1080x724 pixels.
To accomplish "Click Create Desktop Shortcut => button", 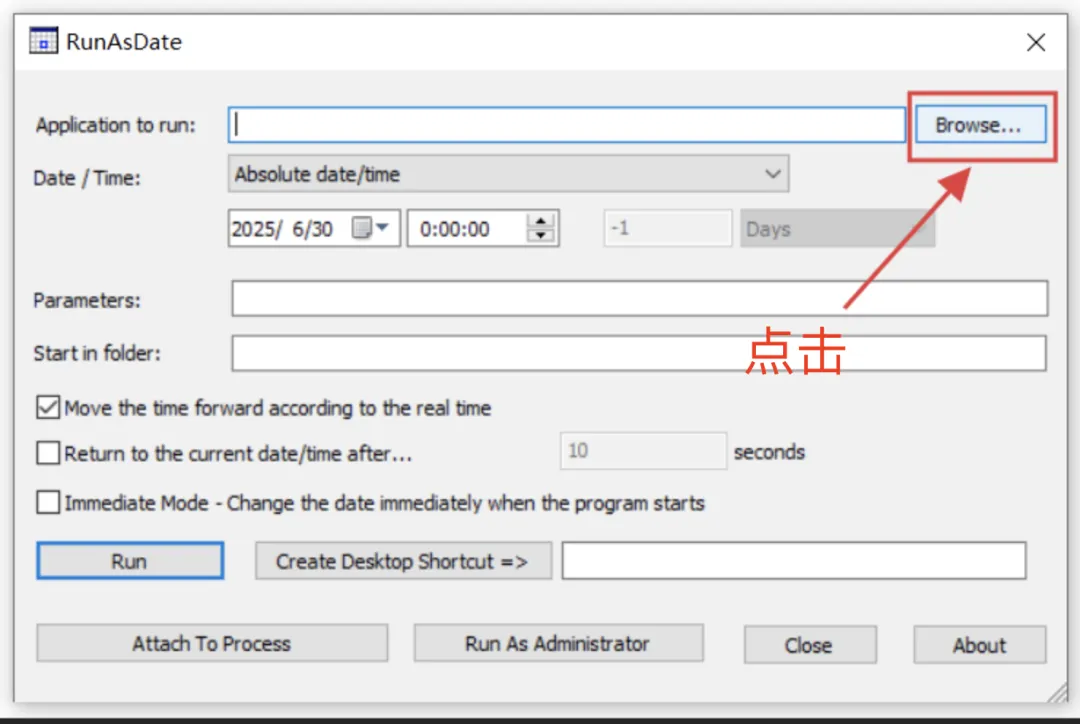I will tap(403, 561).
